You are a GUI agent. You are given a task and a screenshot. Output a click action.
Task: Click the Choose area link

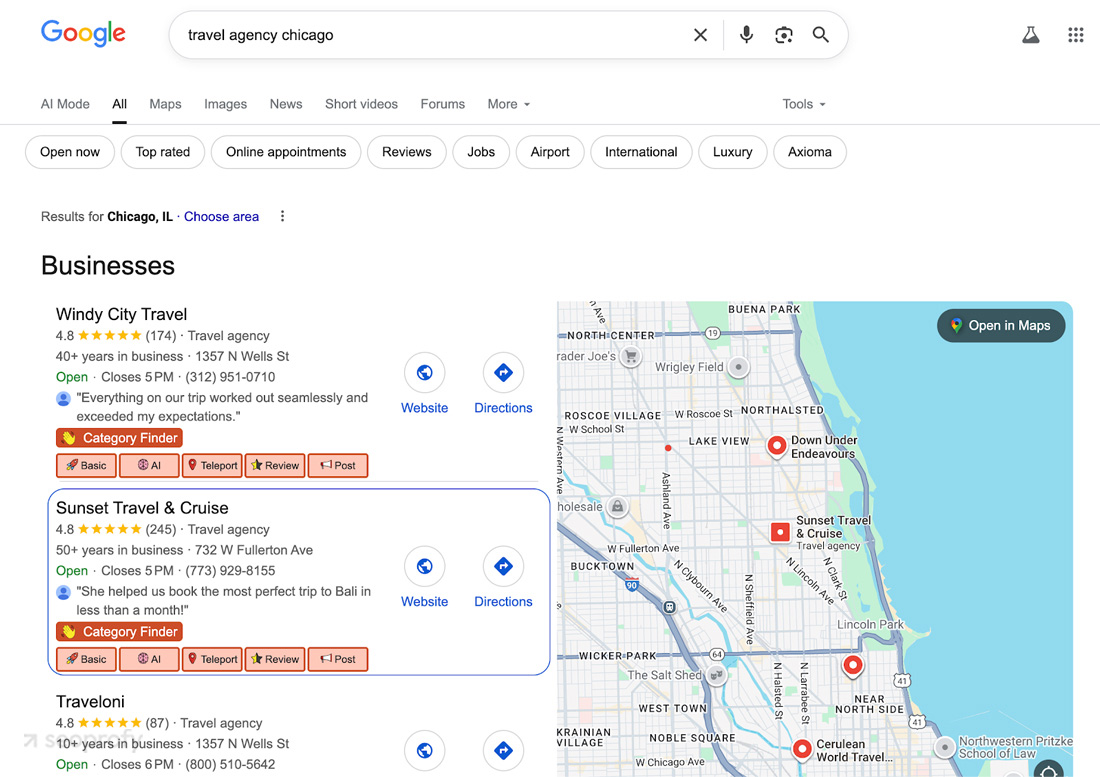tap(221, 216)
